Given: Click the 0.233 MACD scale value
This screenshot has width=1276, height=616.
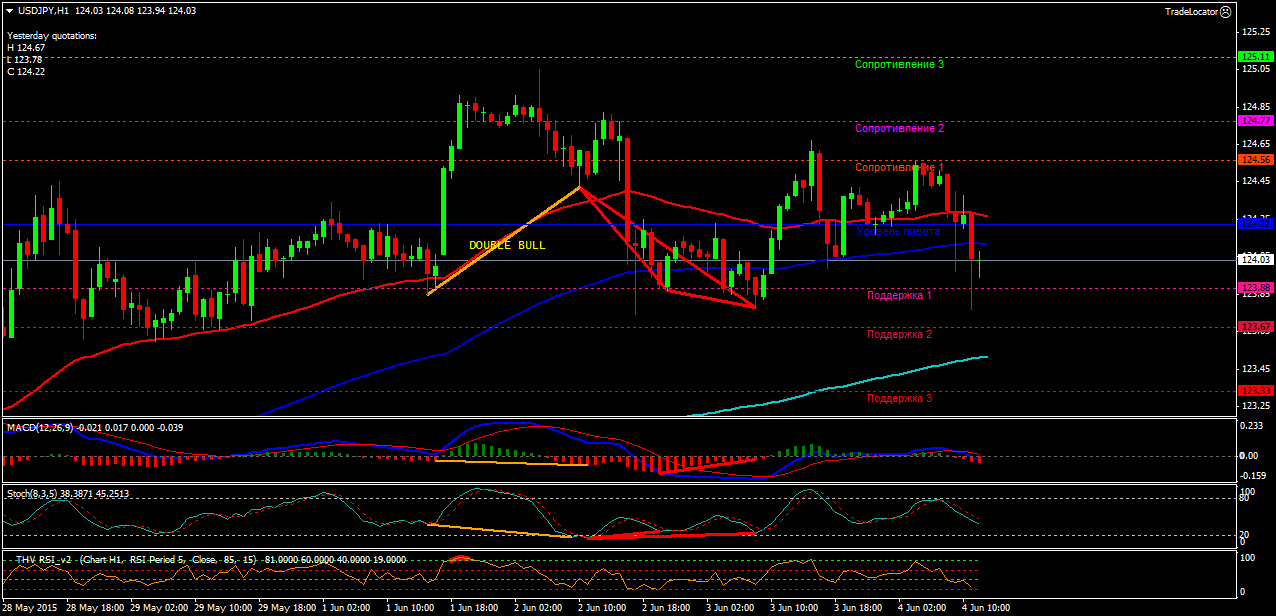Looking at the screenshot, I should pos(1254,426).
